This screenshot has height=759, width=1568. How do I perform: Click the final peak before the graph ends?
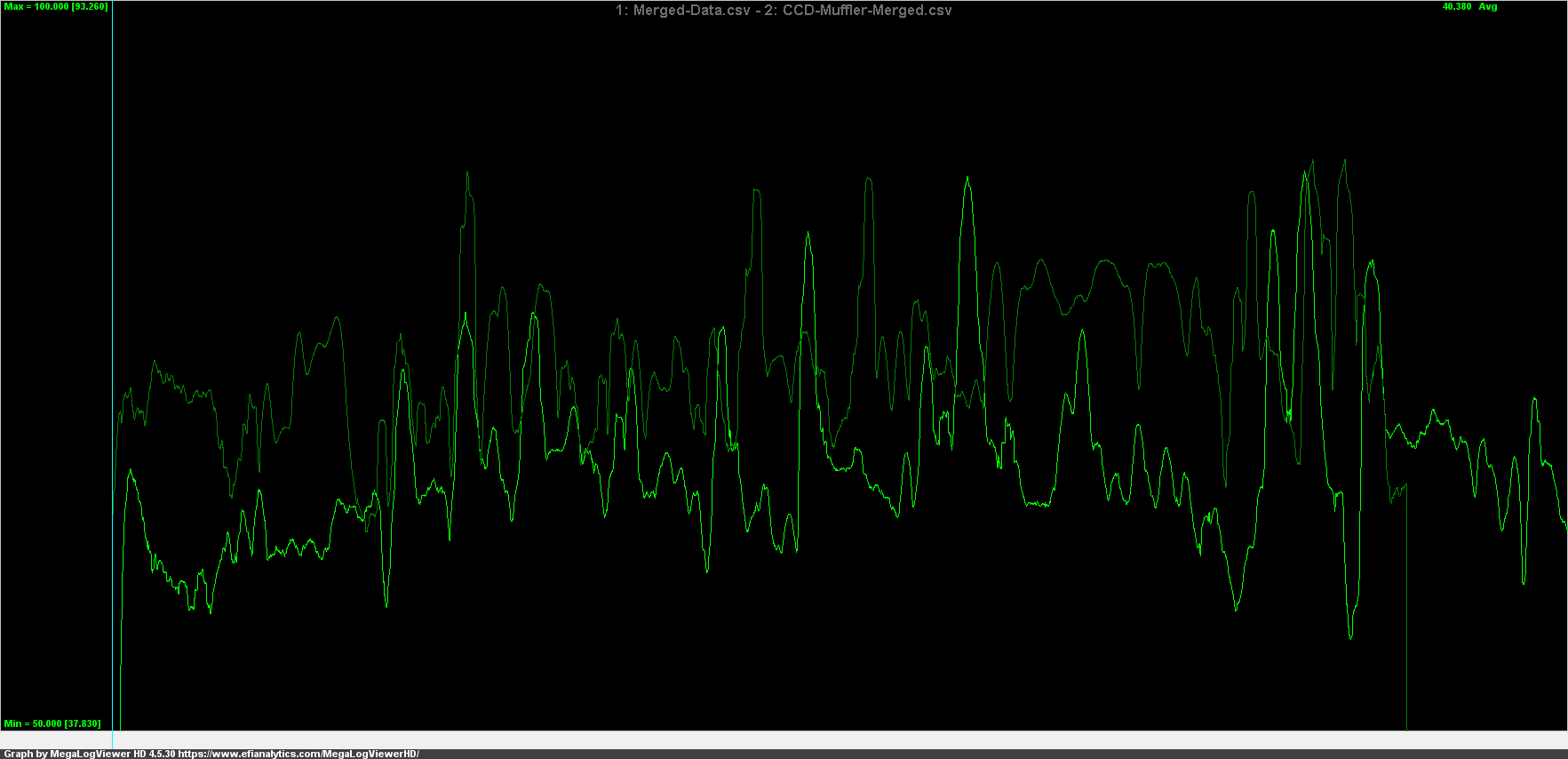tap(1534, 400)
